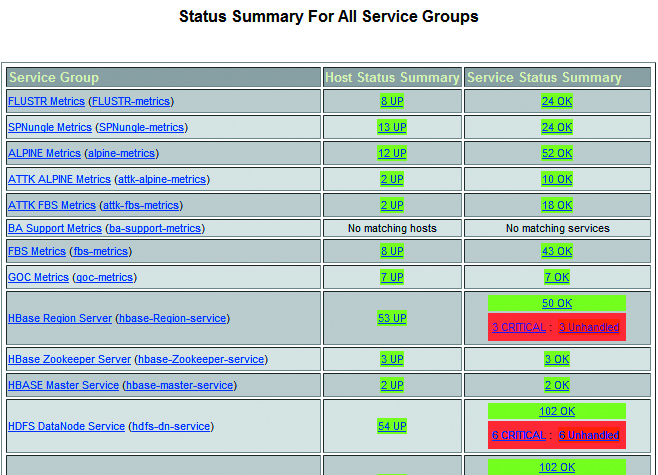Click the 12 UP host status for ALPINE Metrics

click(392, 154)
